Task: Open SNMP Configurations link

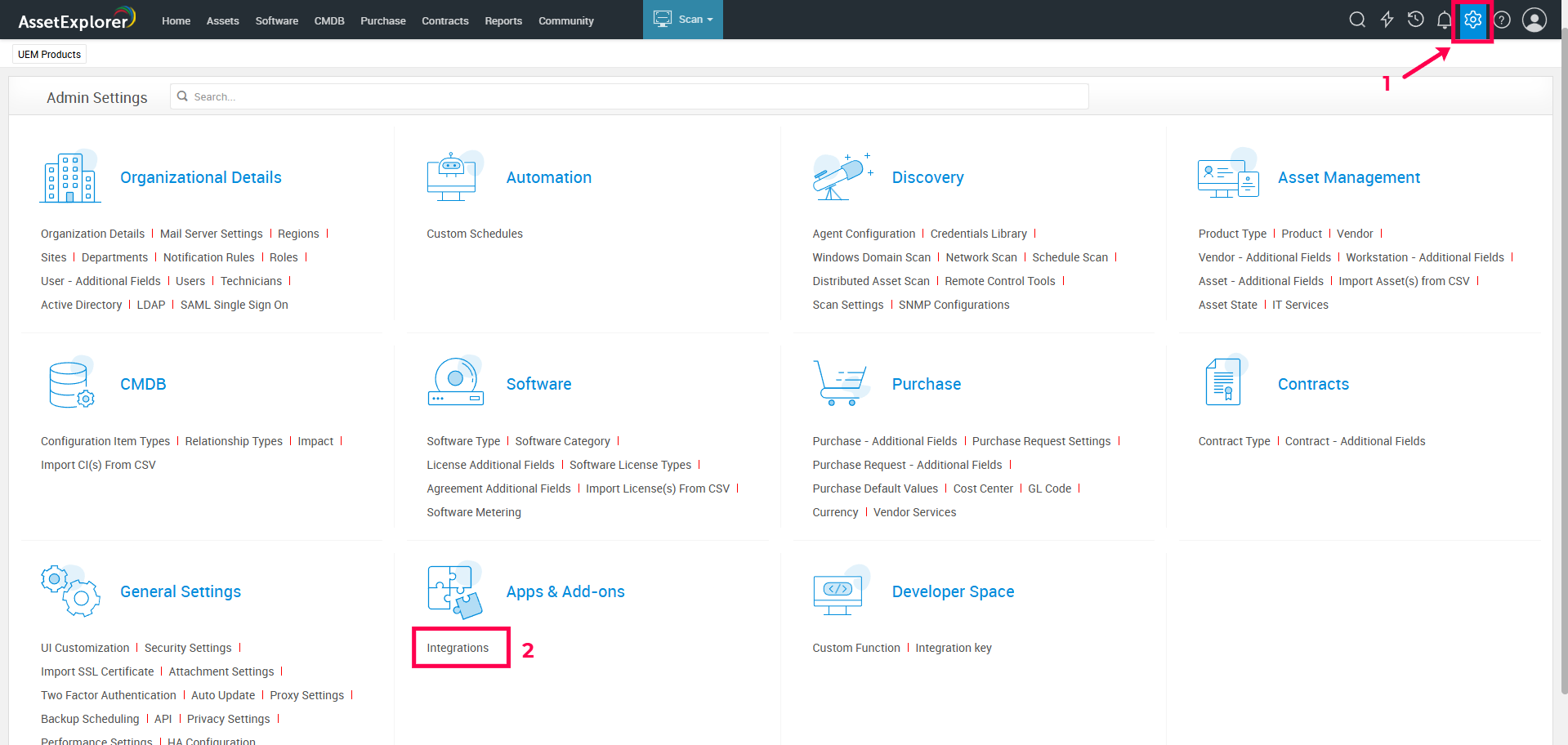Action: (954, 305)
